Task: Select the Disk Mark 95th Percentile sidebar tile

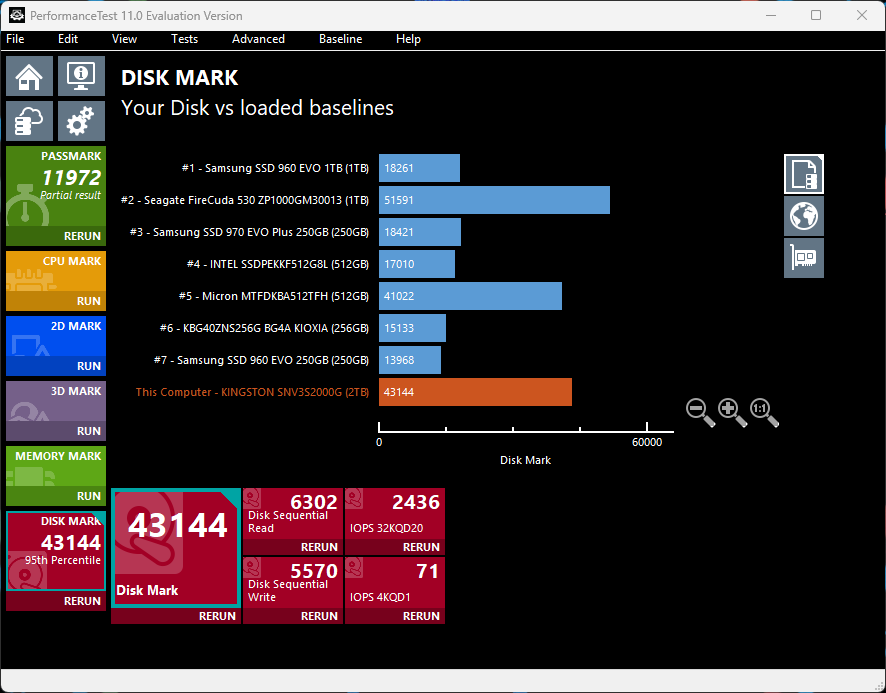Action: (56, 551)
